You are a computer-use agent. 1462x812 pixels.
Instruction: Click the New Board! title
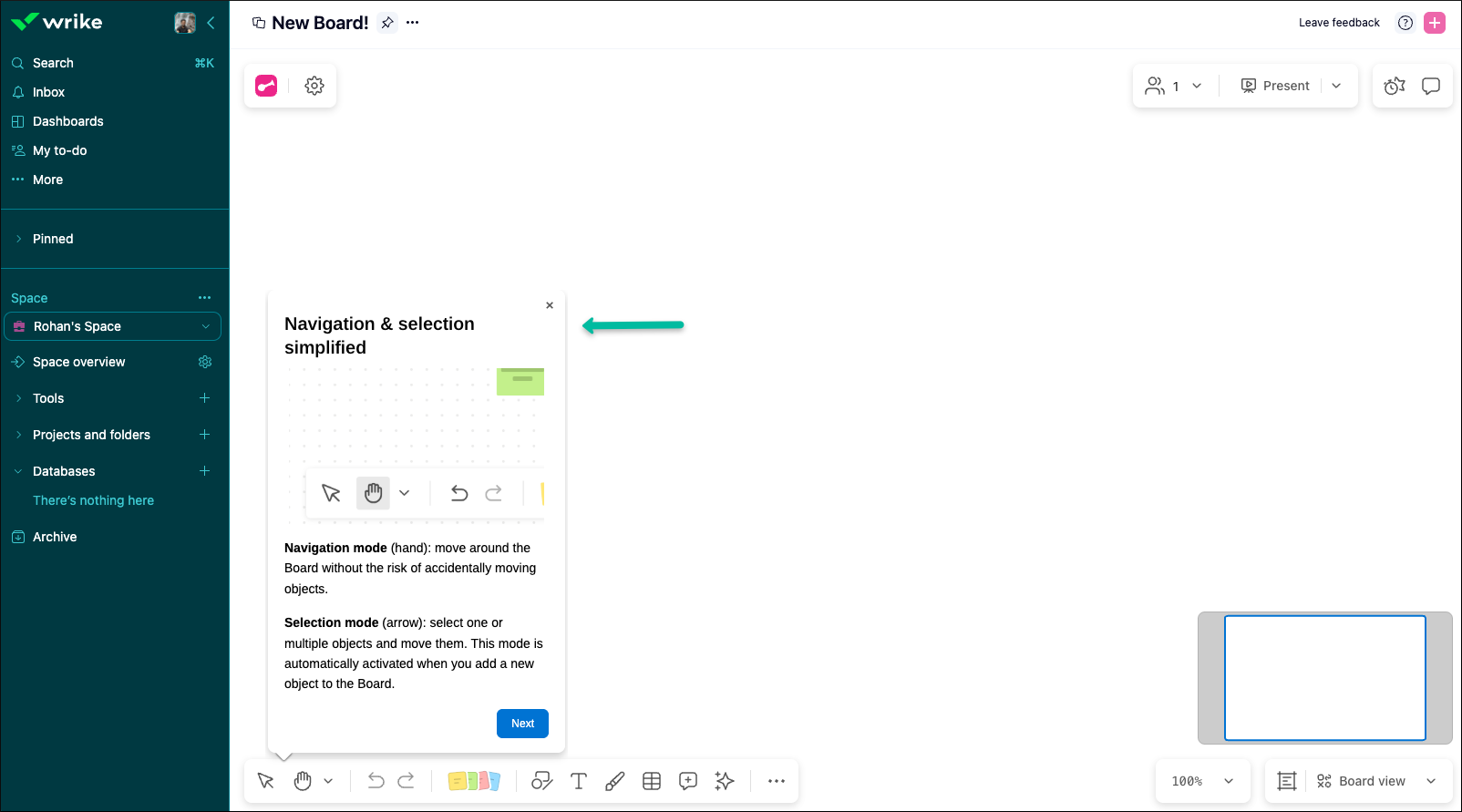pyautogui.click(x=320, y=23)
